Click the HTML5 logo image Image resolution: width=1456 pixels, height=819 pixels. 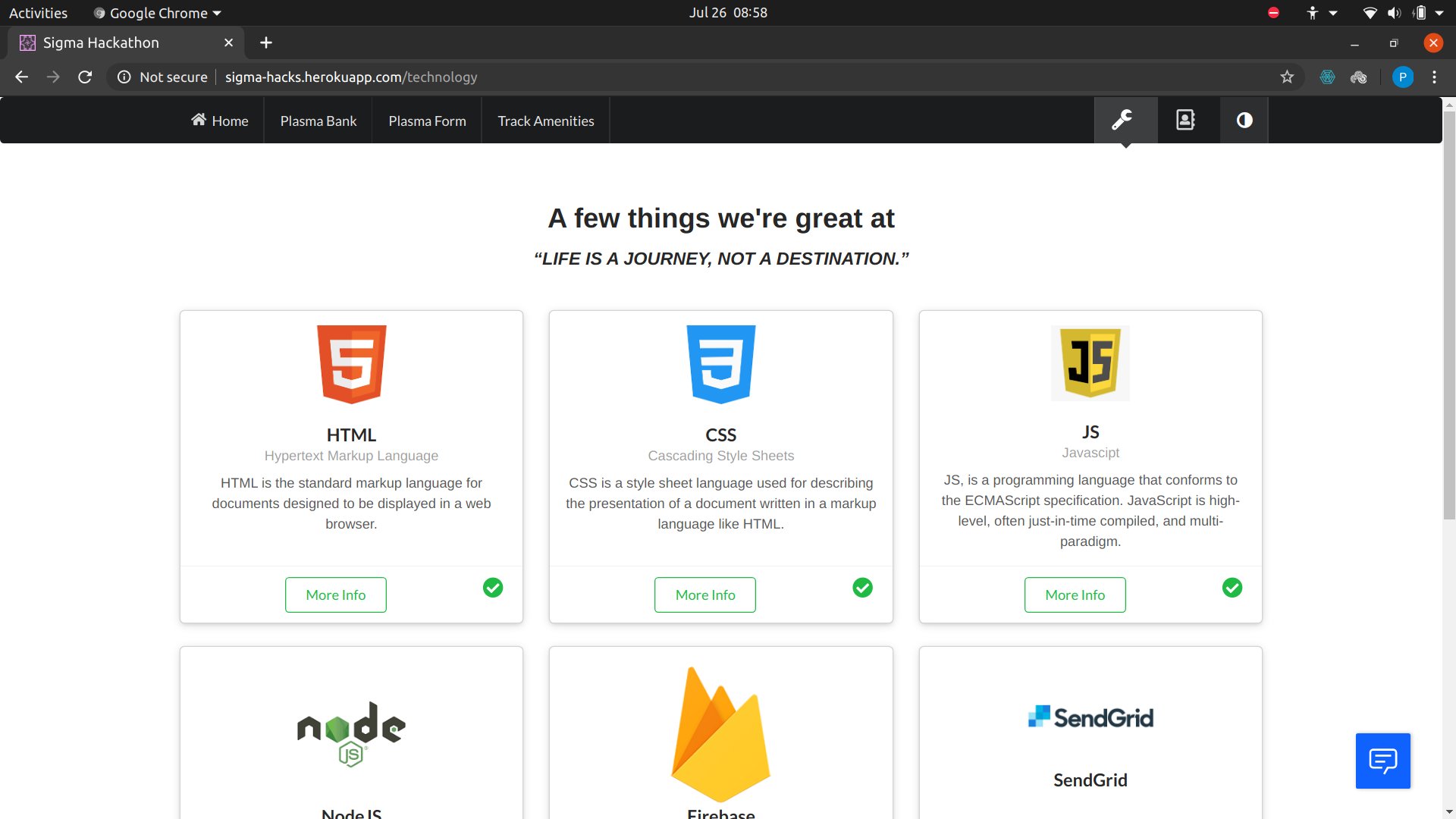point(351,364)
